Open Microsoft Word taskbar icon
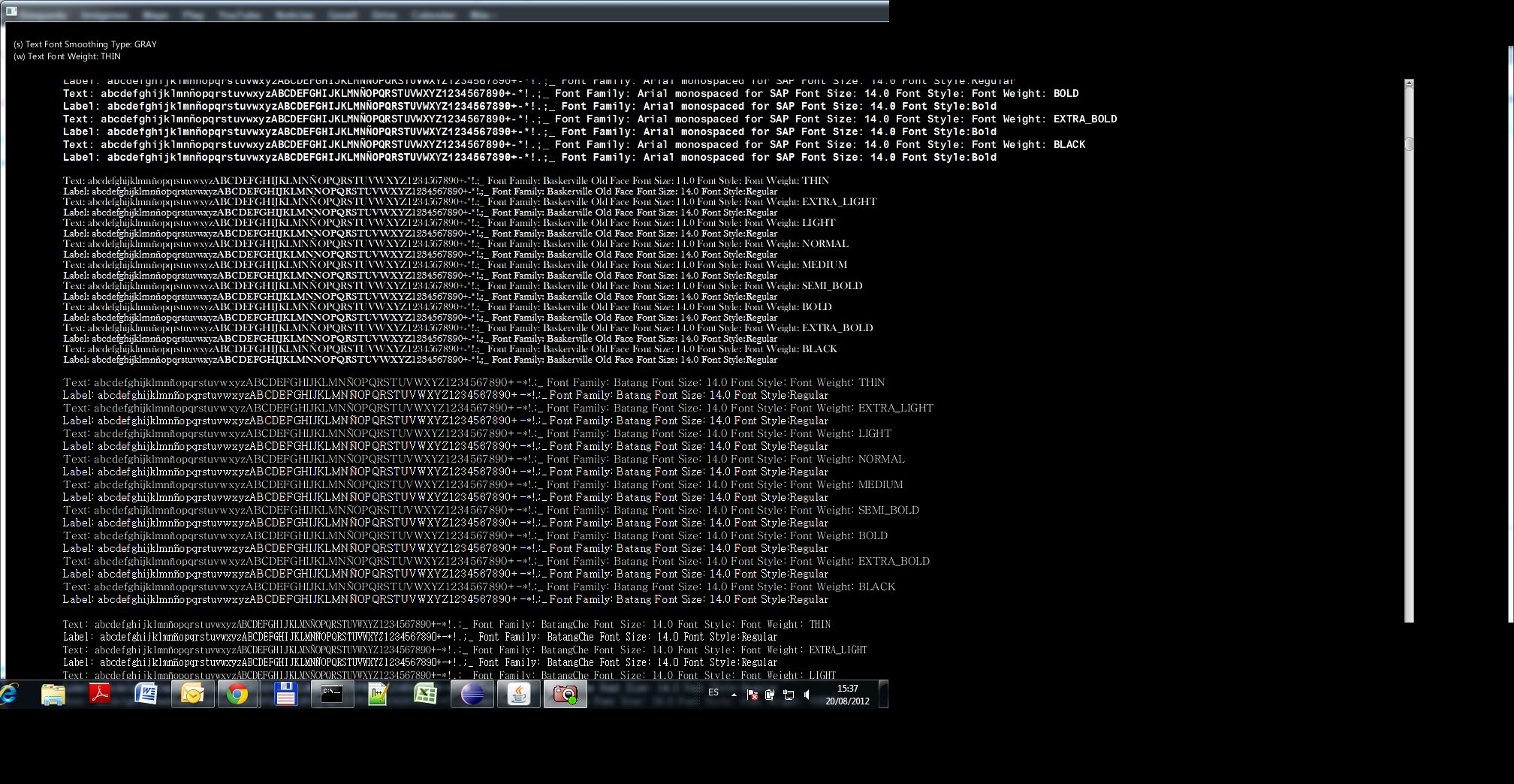The image size is (1514, 784). pyautogui.click(x=146, y=695)
